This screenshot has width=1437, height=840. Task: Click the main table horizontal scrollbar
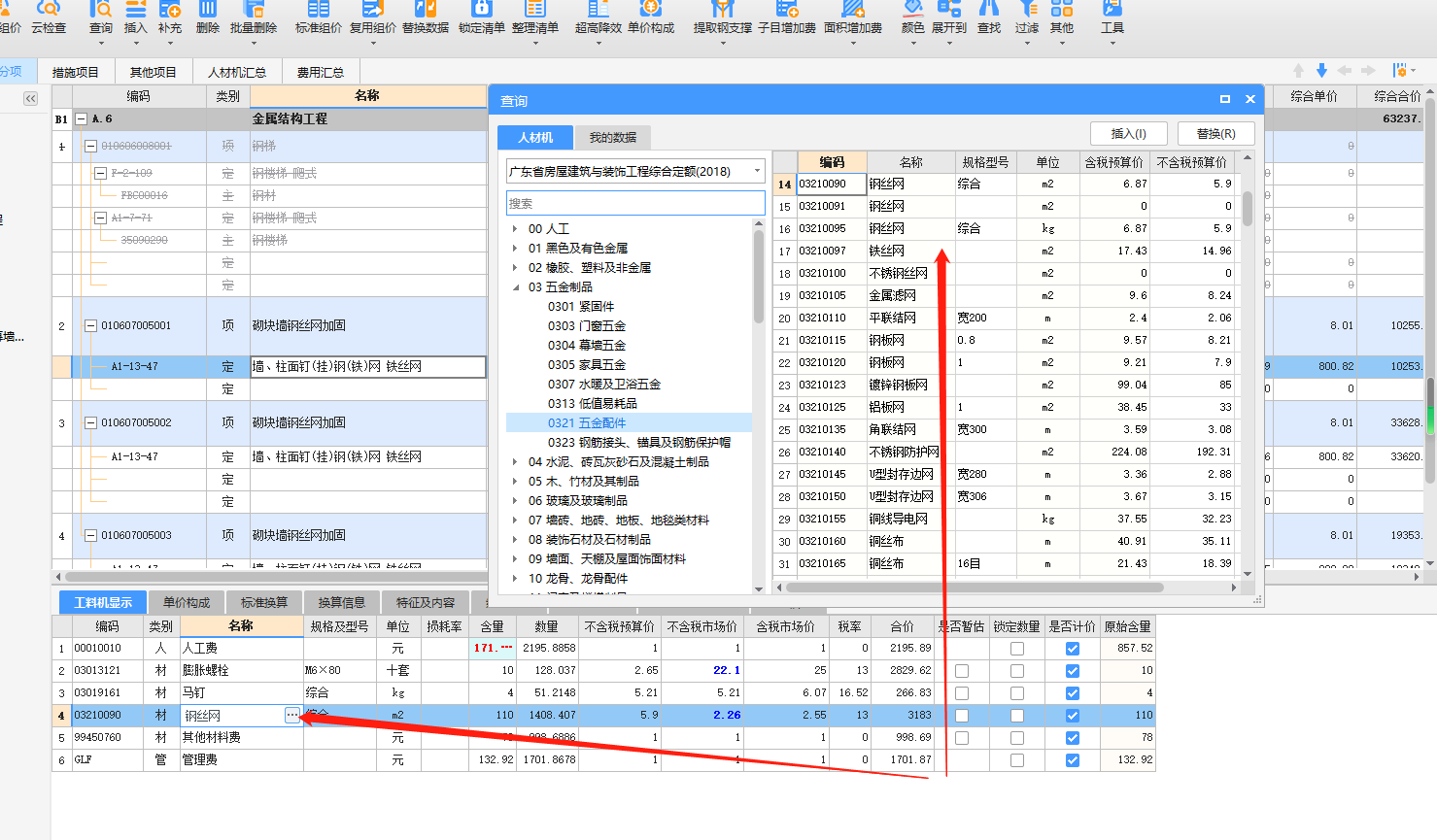coord(277,576)
